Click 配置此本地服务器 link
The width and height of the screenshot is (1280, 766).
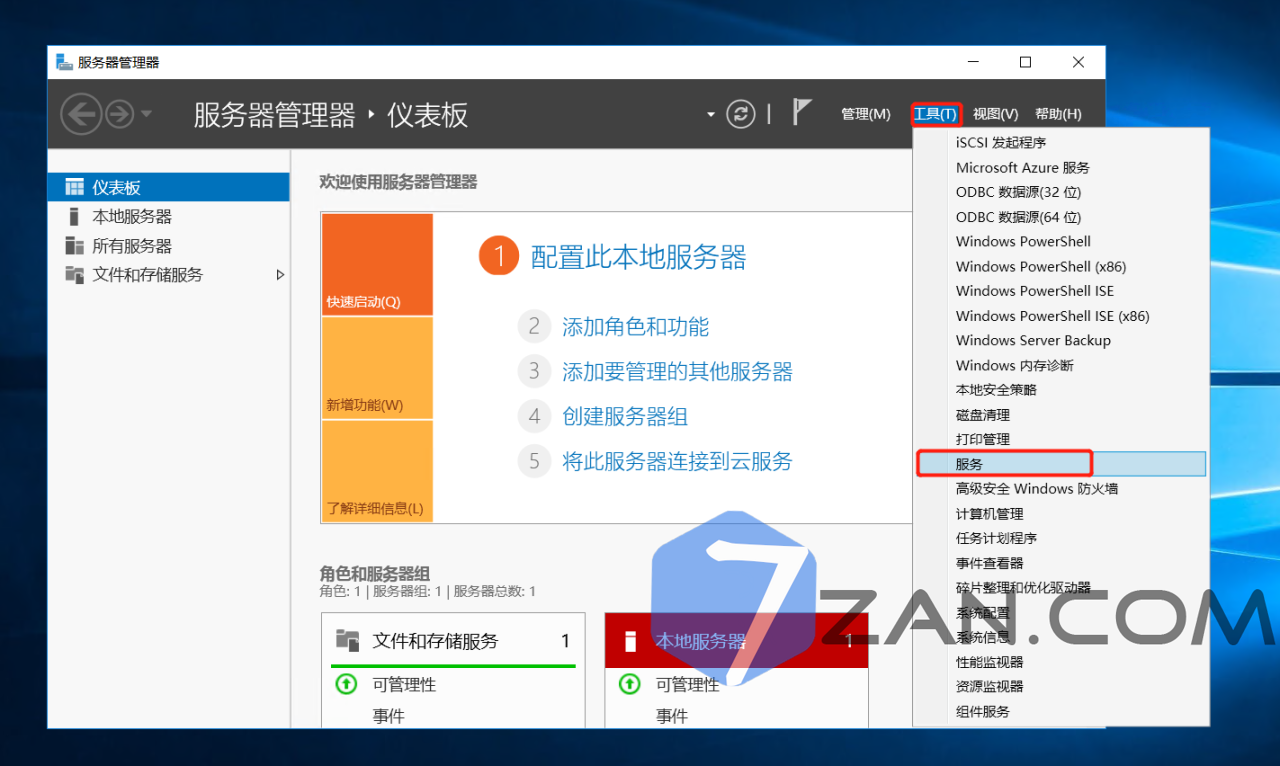pyautogui.click(x=638, y=257)
